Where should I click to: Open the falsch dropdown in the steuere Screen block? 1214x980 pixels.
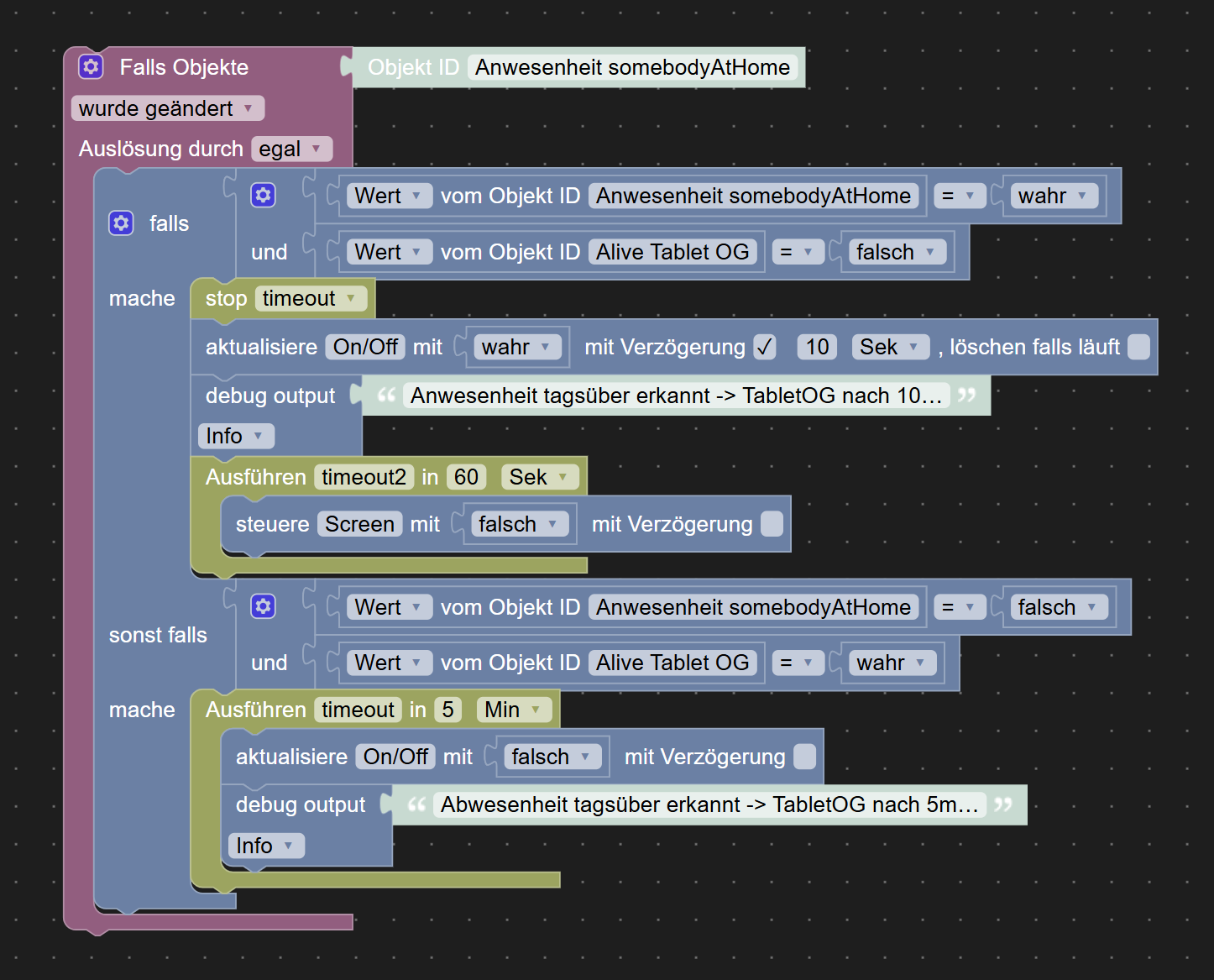pyautogui.click(x=519, y=524)
